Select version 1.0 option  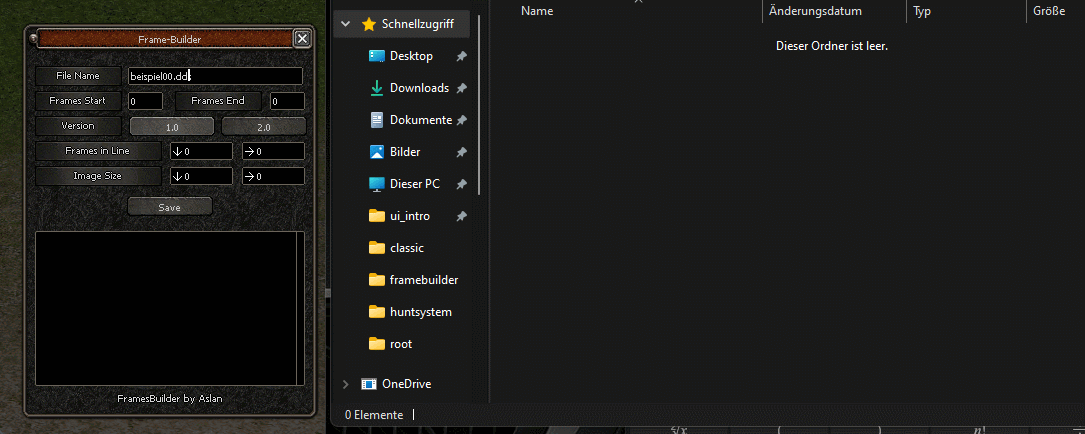pos(172,127)
